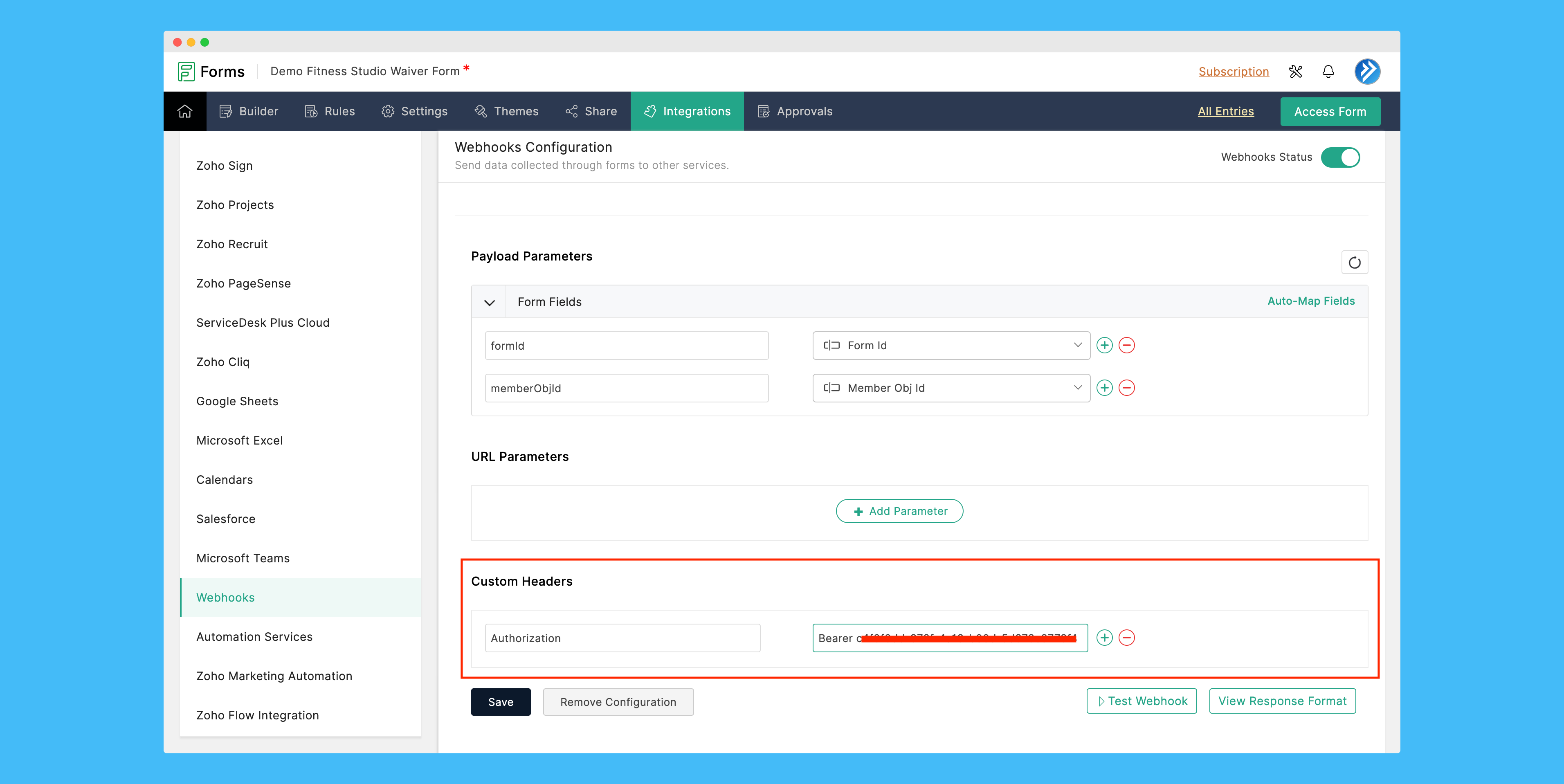Click the remove icon next to Authorization header
Viewport: 1564px width, 784px height.
[1127, 638]
